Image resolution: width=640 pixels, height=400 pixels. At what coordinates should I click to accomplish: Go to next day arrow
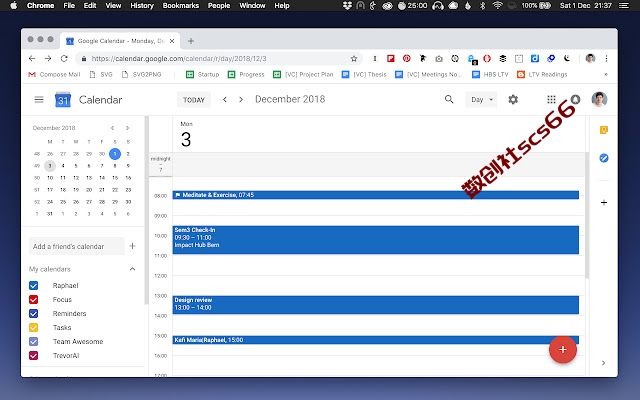coord(241,100)
